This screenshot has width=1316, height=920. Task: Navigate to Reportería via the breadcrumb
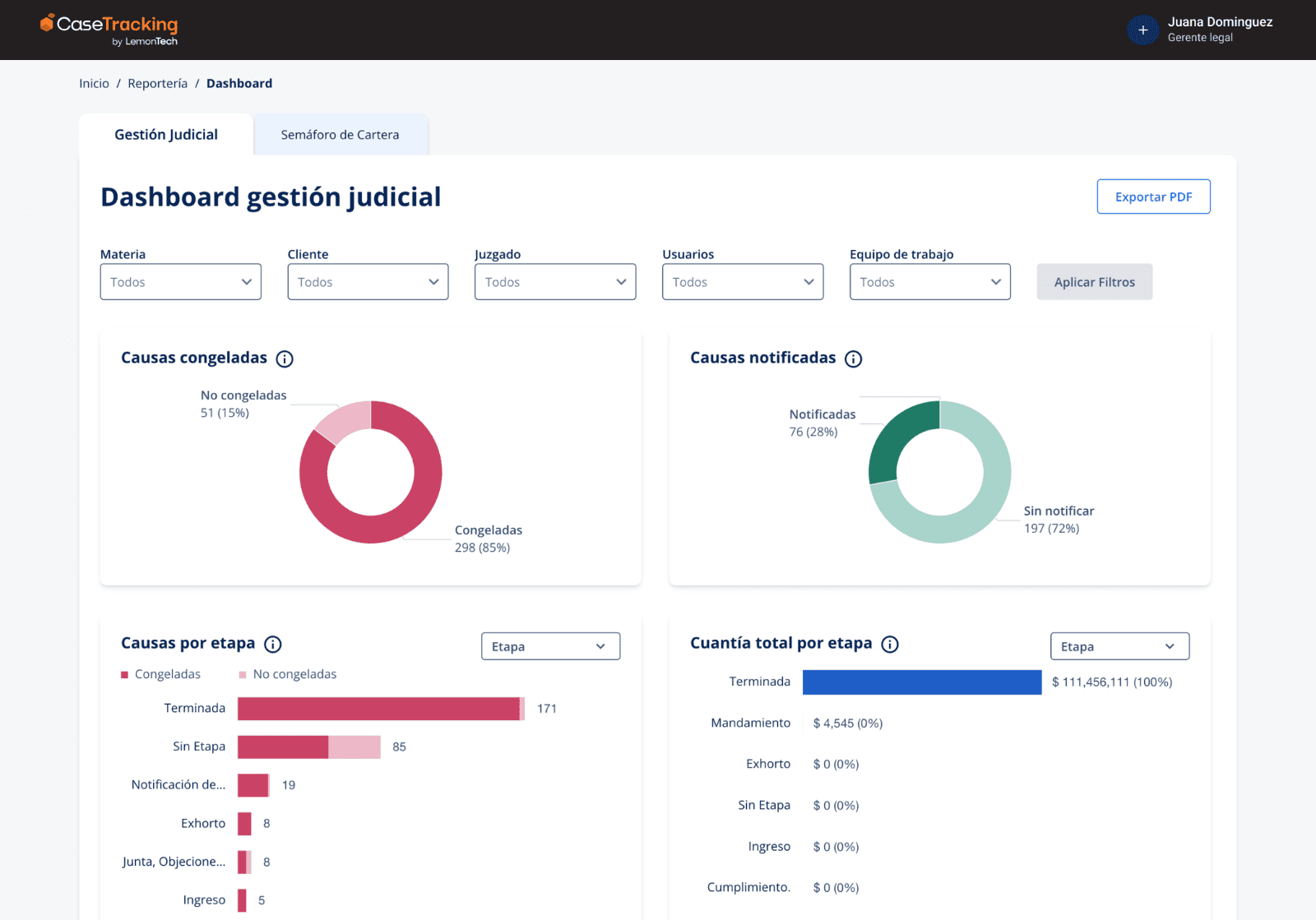pos(157,83)
